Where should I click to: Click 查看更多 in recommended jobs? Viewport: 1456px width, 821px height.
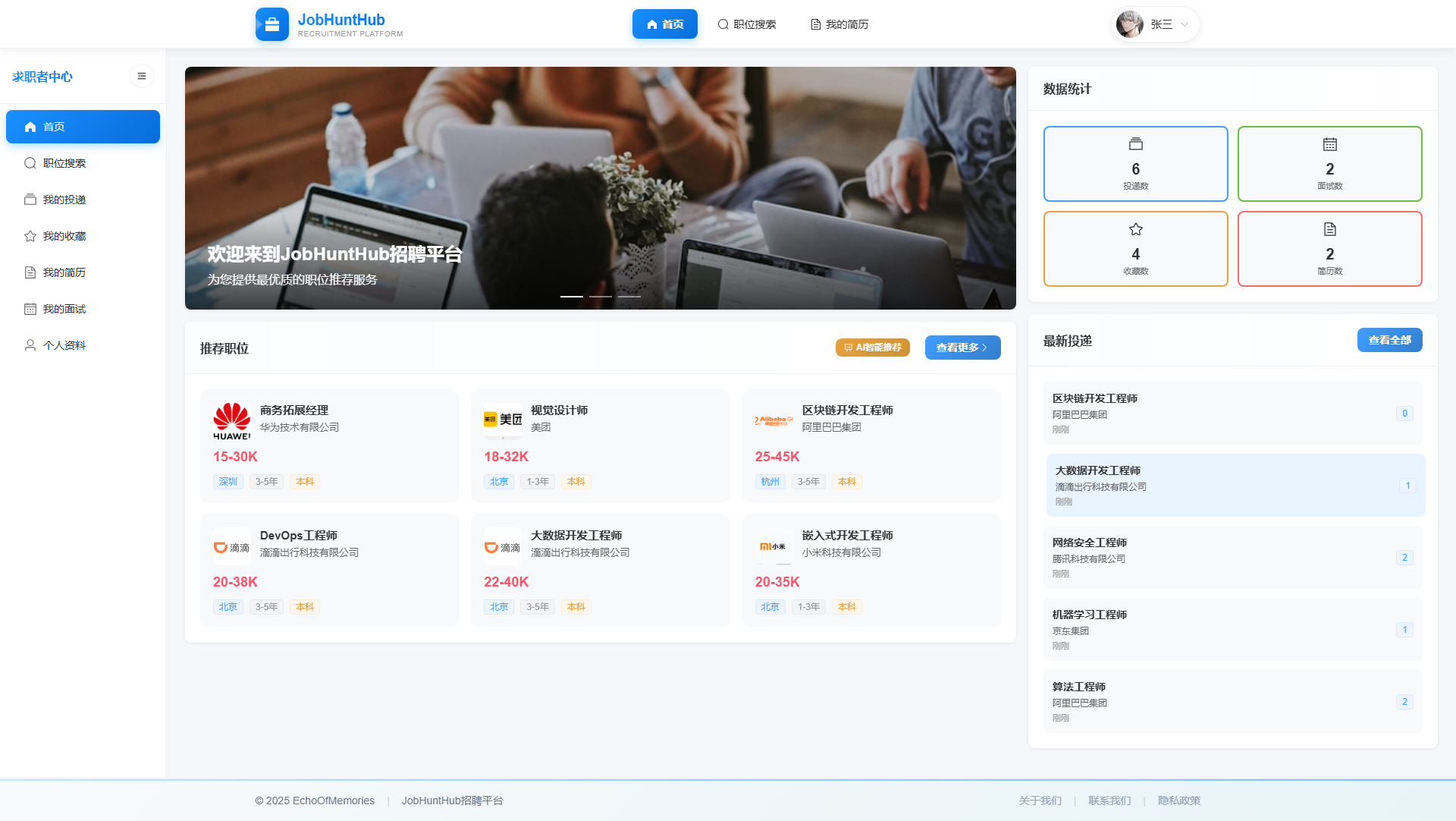(x=962, y=348)
